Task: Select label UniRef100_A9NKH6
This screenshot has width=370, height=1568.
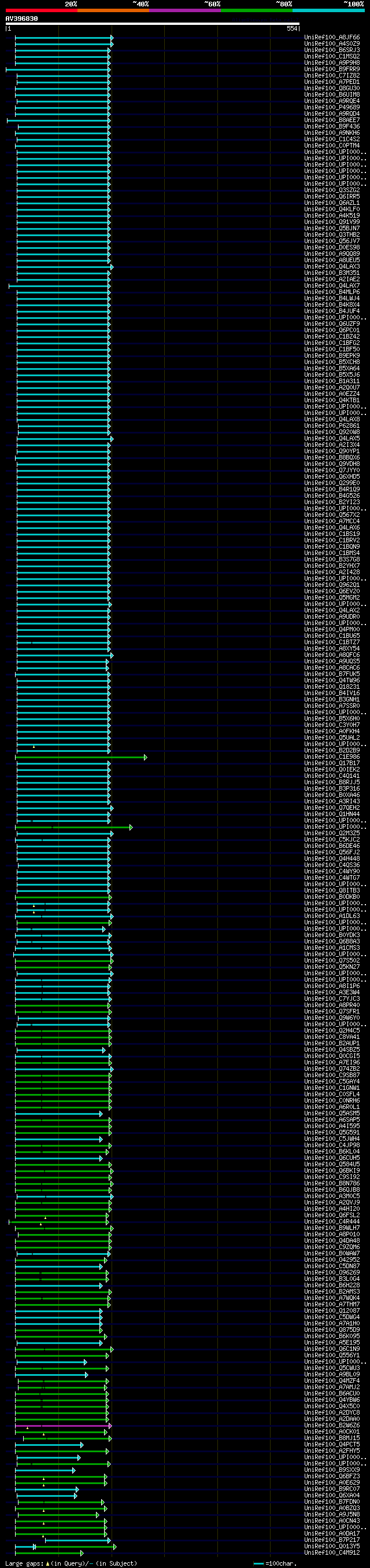Action: pyautogui.click(x=332, y=133)
